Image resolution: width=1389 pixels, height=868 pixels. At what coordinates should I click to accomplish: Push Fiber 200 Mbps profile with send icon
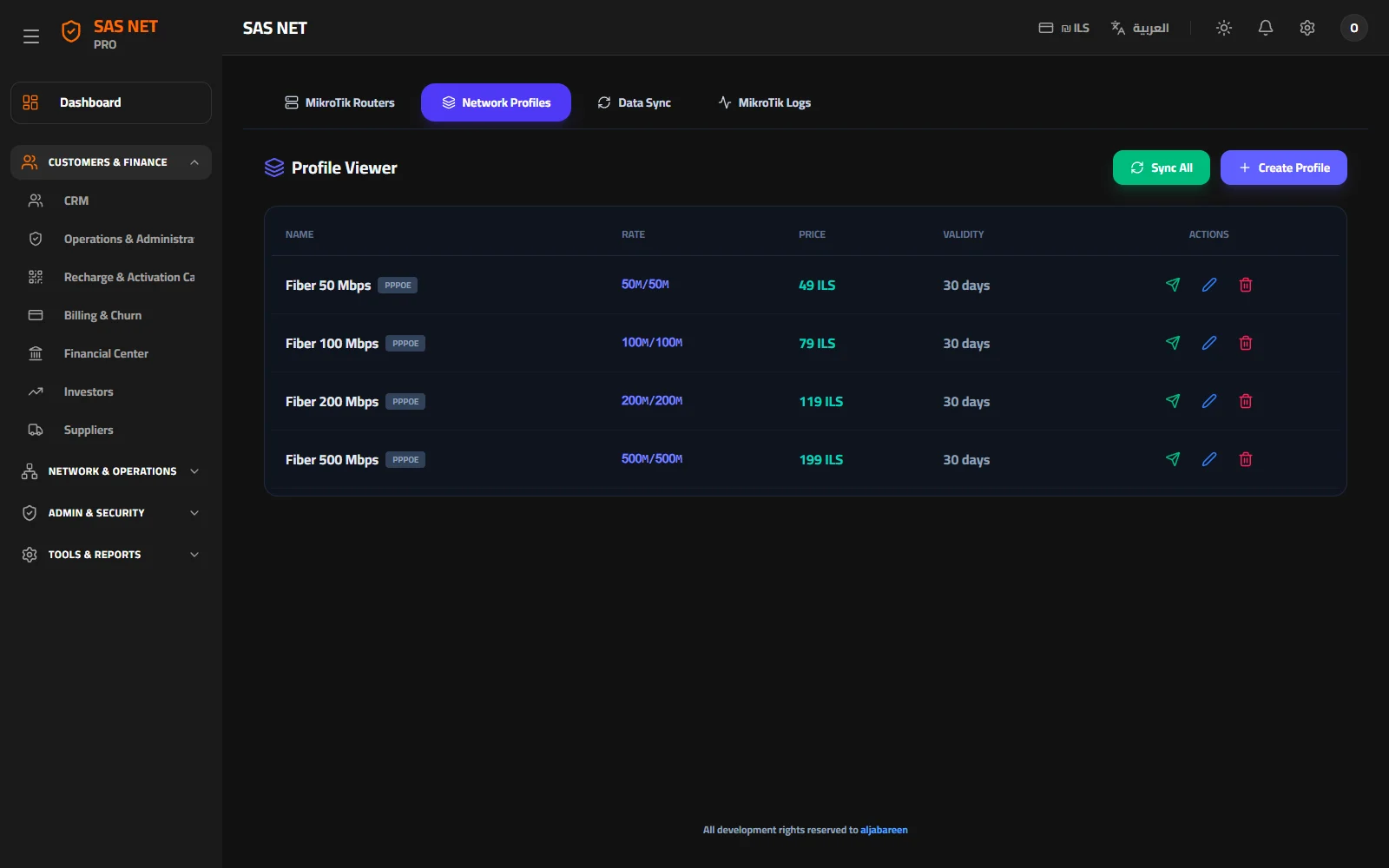point(1173,401)
